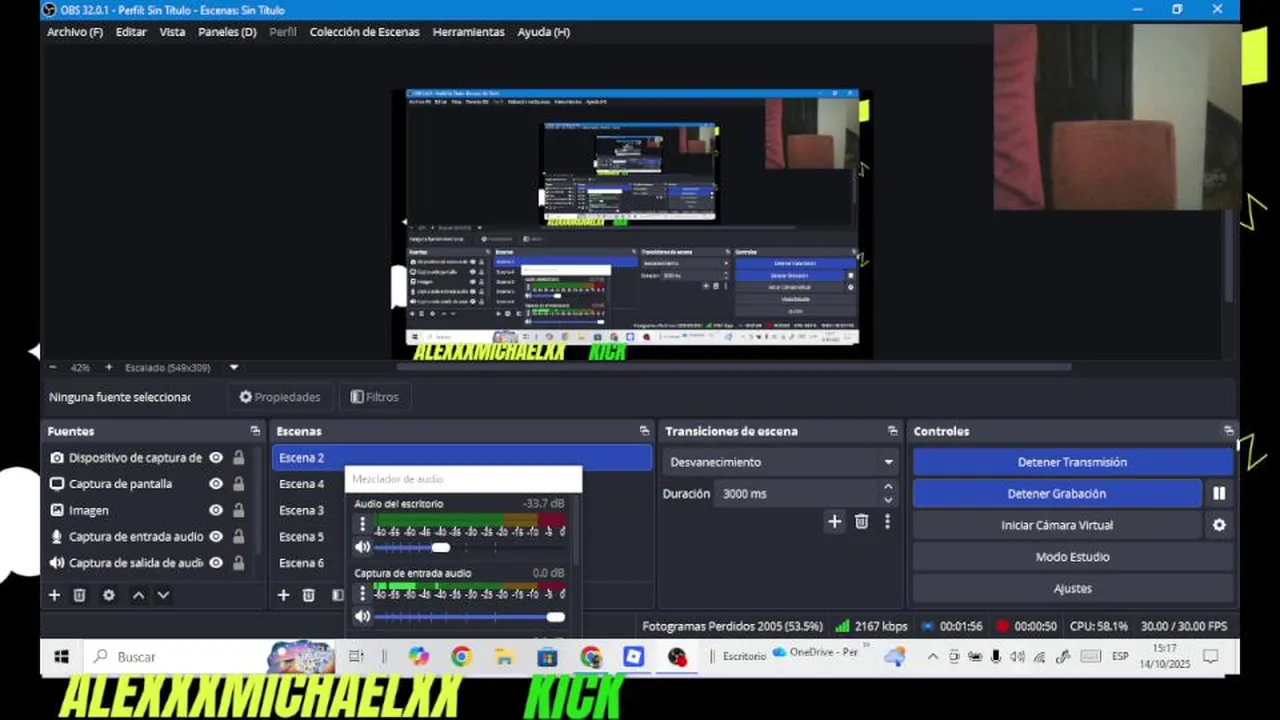Open Ajustes settings button
This screenshot has width=1280, height=720.
coord(1072,589)
